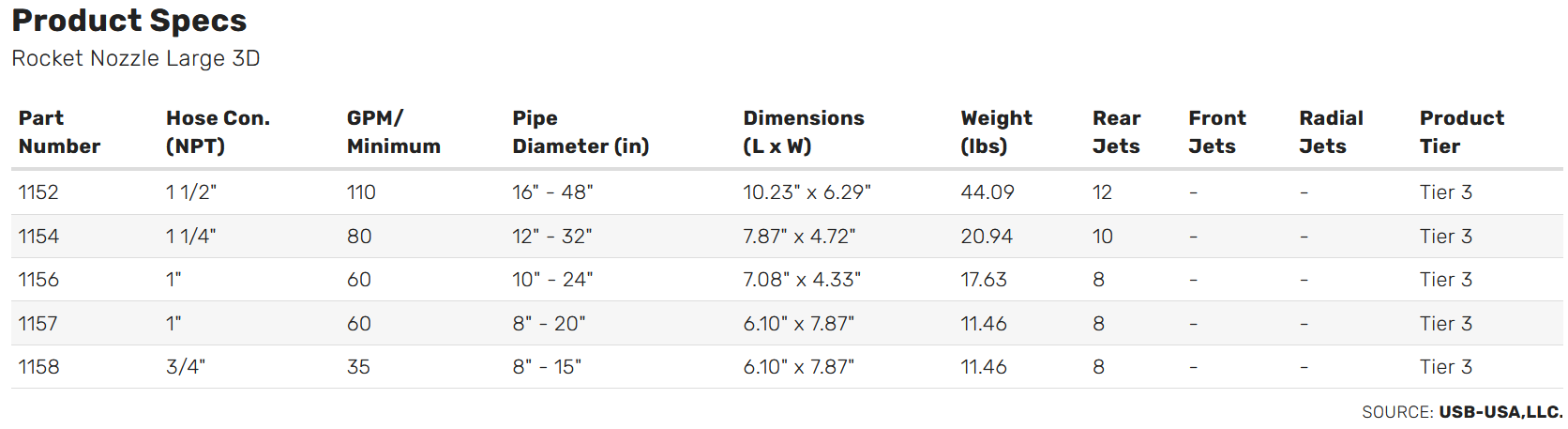The image size is (1568, 429).
Task: Click part number 1154 cell
Action: 38,237
